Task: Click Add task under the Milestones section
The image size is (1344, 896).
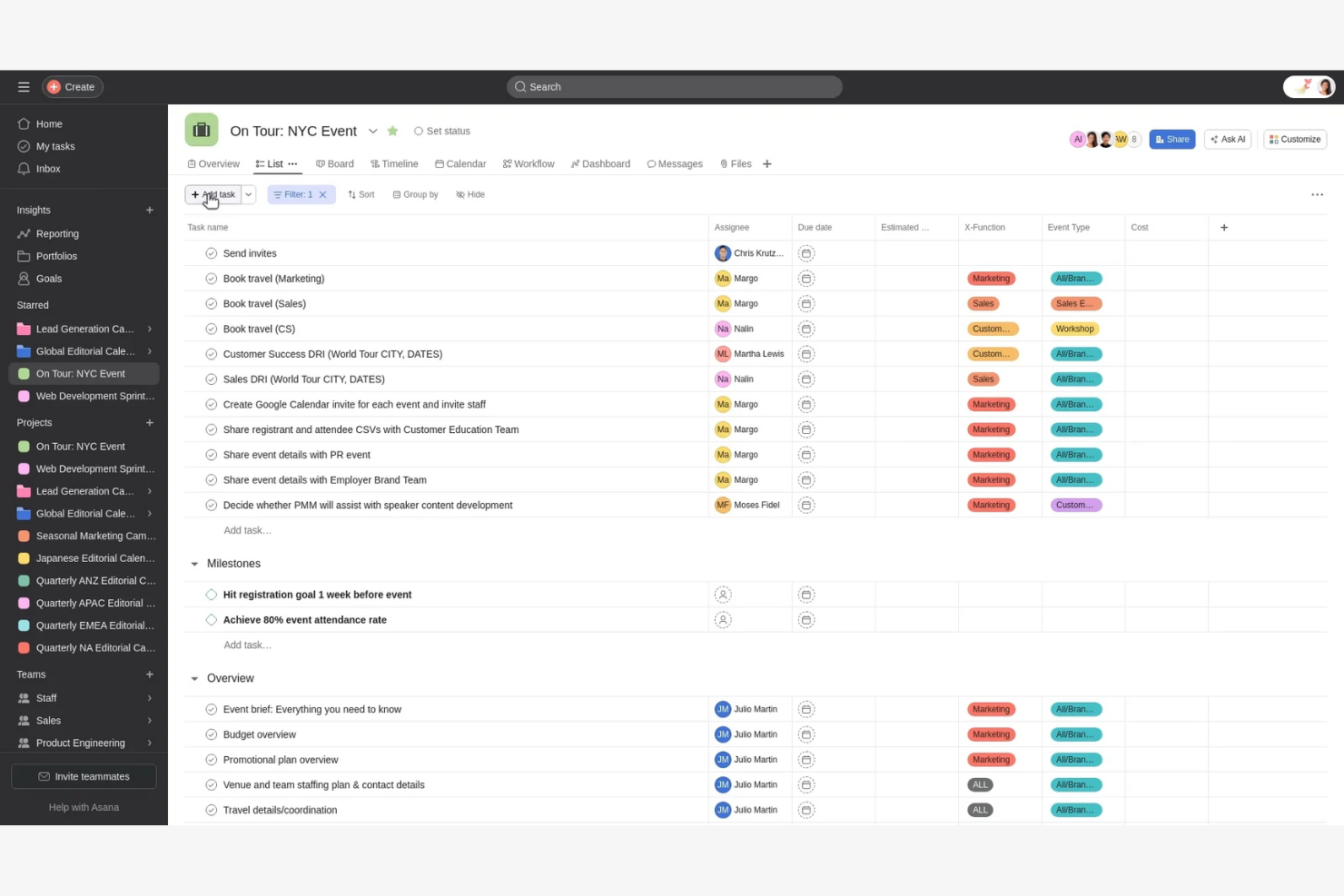Action: [x=247, y=645]
